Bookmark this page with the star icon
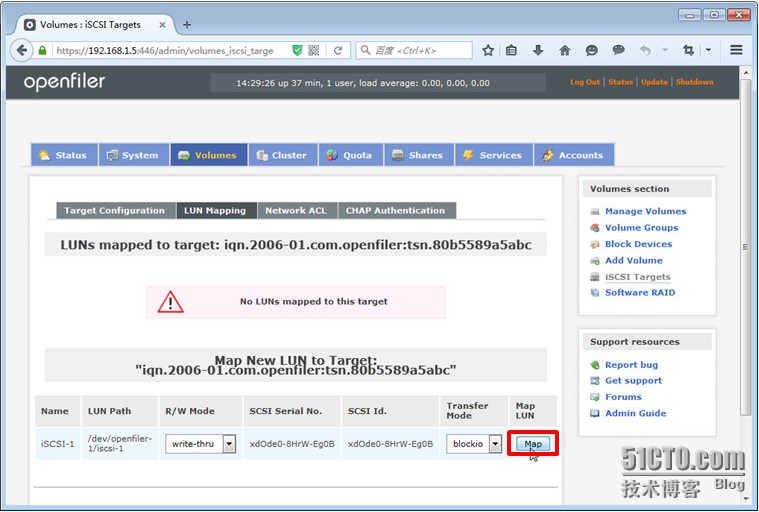 coord(488,50)
